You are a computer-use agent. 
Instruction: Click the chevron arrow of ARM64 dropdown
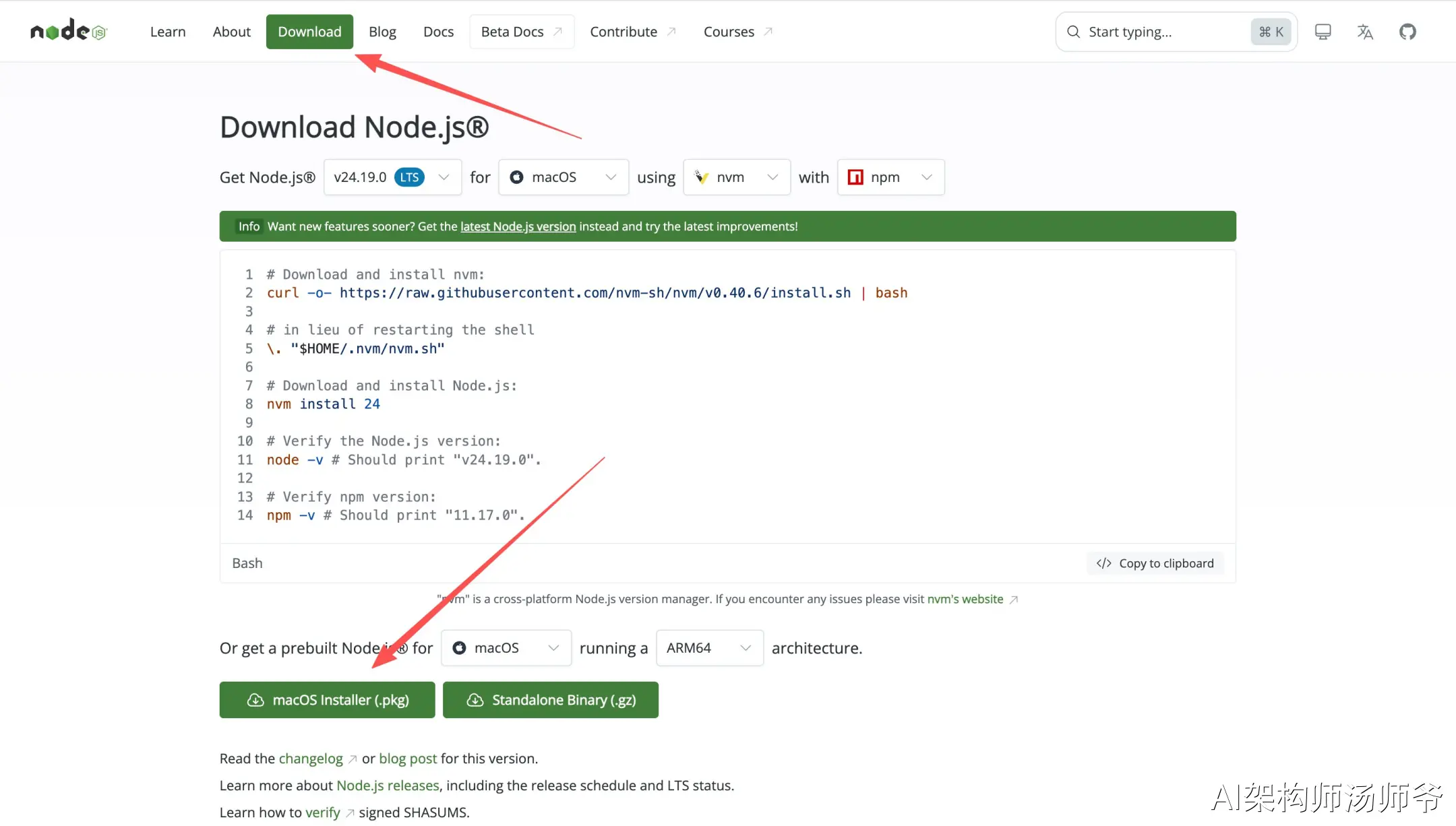746,648
